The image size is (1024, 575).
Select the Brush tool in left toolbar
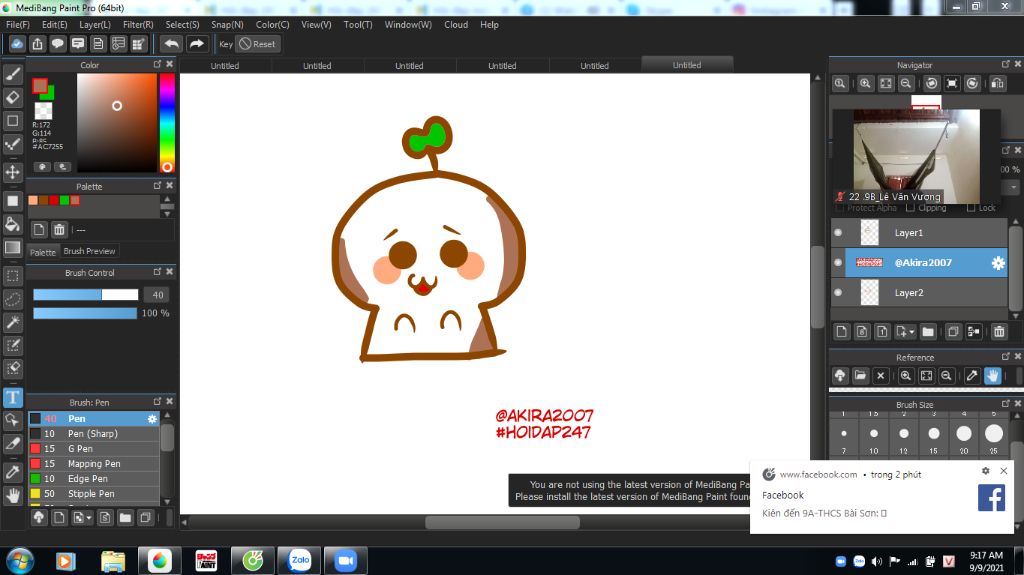pyautogui.click(x=12, y=74)
